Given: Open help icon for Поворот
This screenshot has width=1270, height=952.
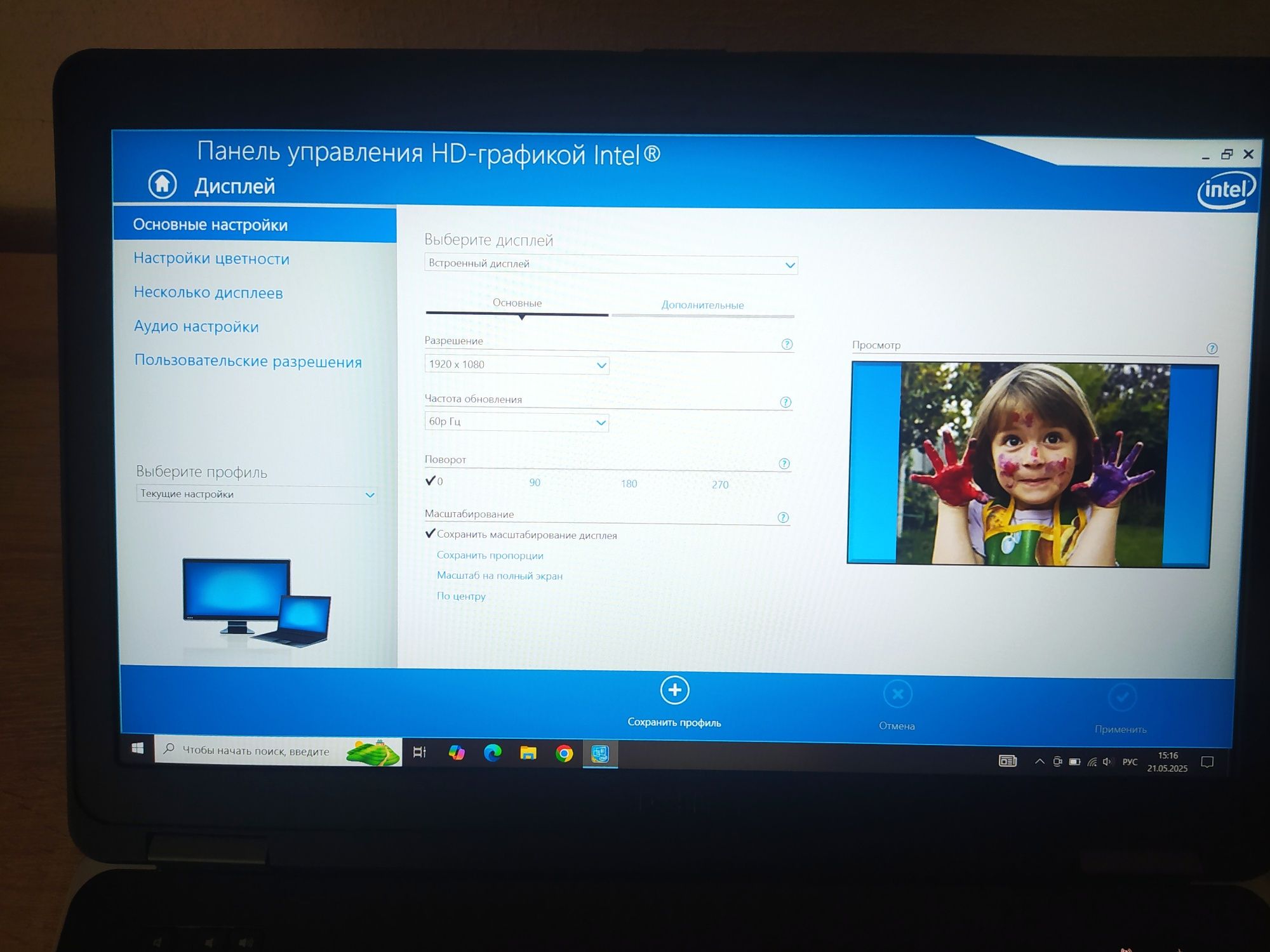Looking at the screenshot, I should [x=784, y=463].
